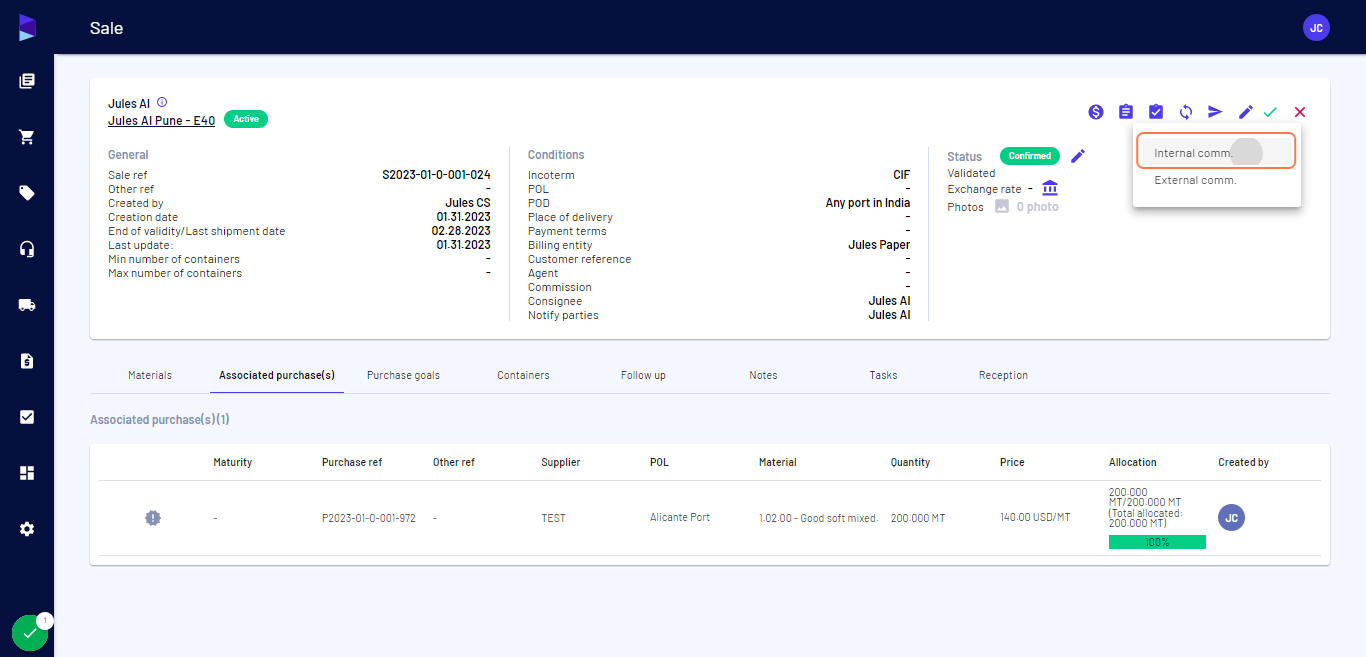
Task: Select Internal comm. menu option
Action: 1216,153
